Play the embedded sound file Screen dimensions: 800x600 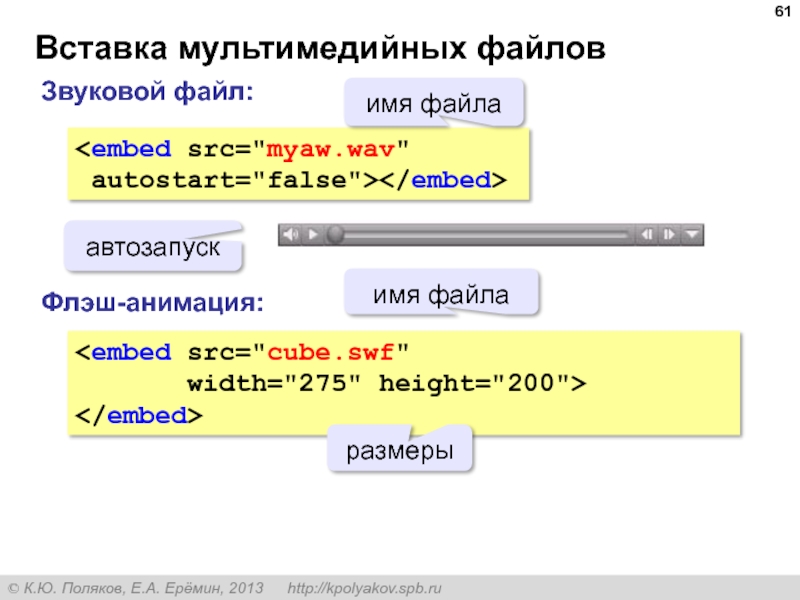coord(313,235)
